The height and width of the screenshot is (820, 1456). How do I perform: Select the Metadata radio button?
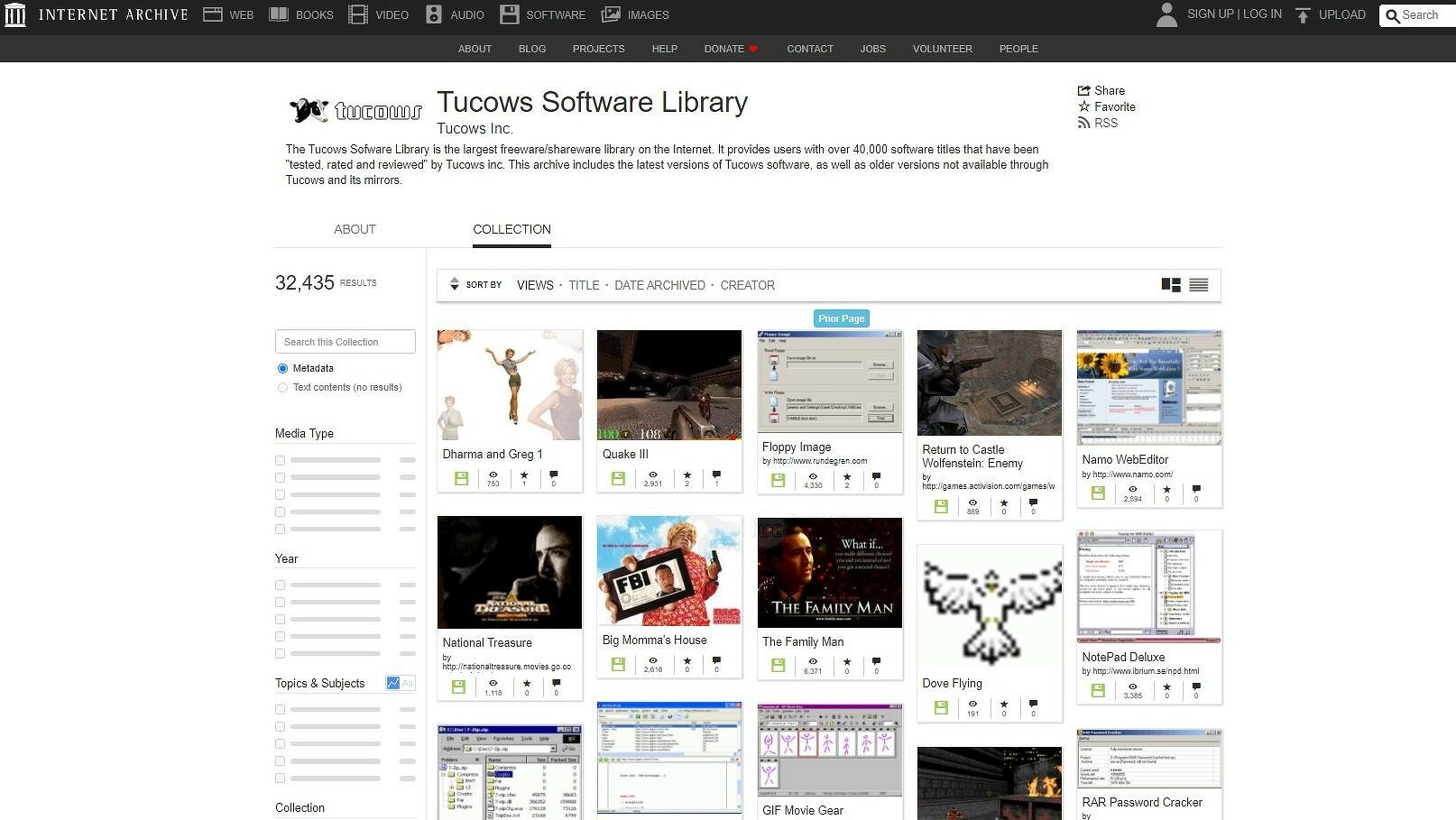[x=283, y=368]
